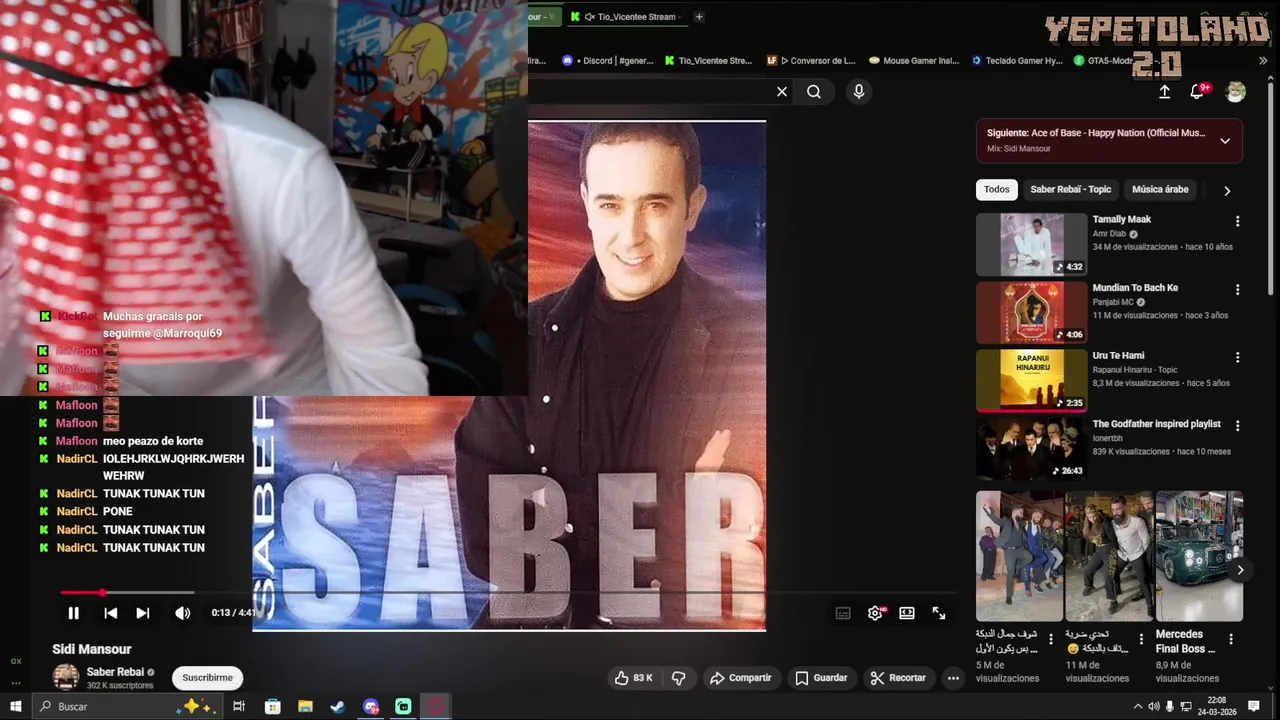
Task: Launch Microsoft Store from taskbar
Action: (x=272, y=706)
